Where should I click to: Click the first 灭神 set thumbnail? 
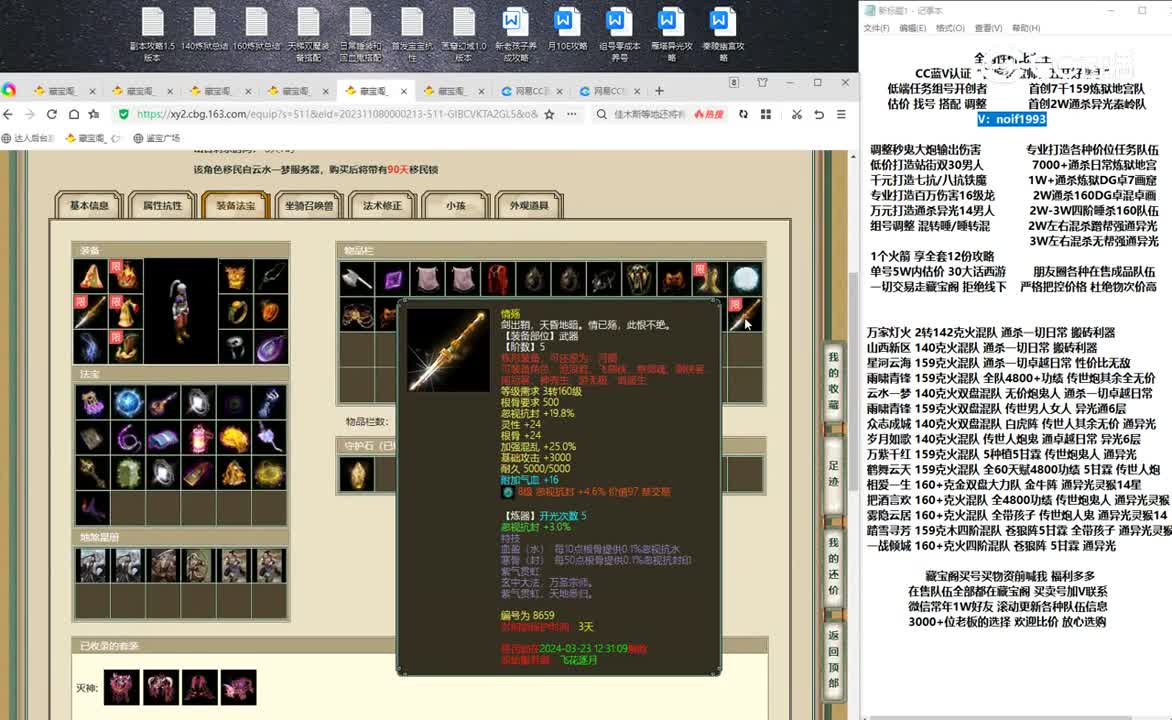tap(122, 687)
